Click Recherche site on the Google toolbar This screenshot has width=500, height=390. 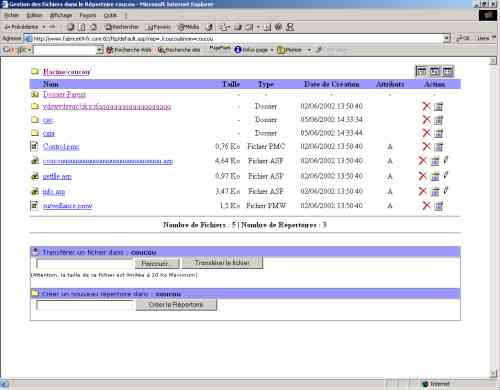[179, 50]
